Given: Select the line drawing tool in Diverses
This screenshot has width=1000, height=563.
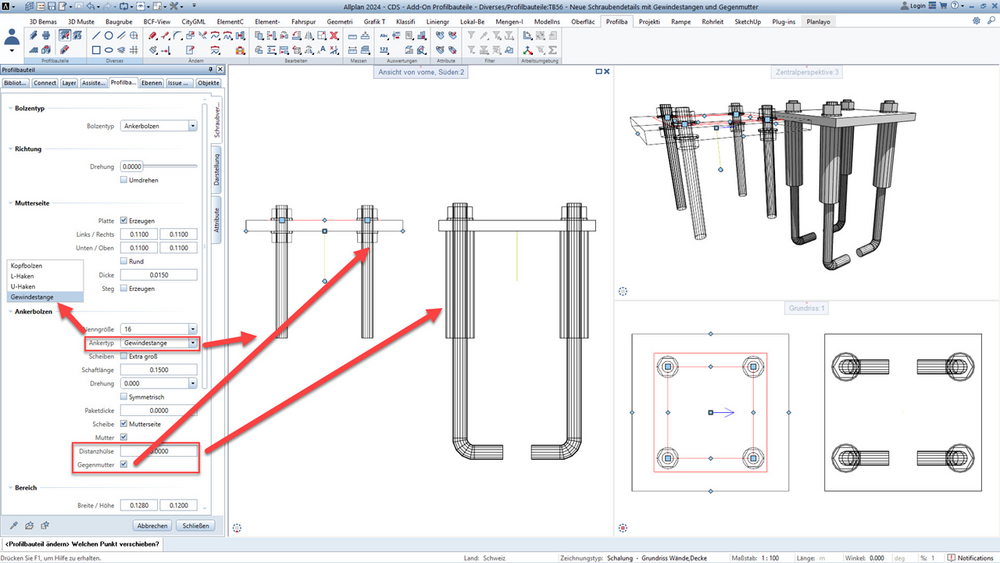Looking at the screenshot, I should click(x=96, y=36).
